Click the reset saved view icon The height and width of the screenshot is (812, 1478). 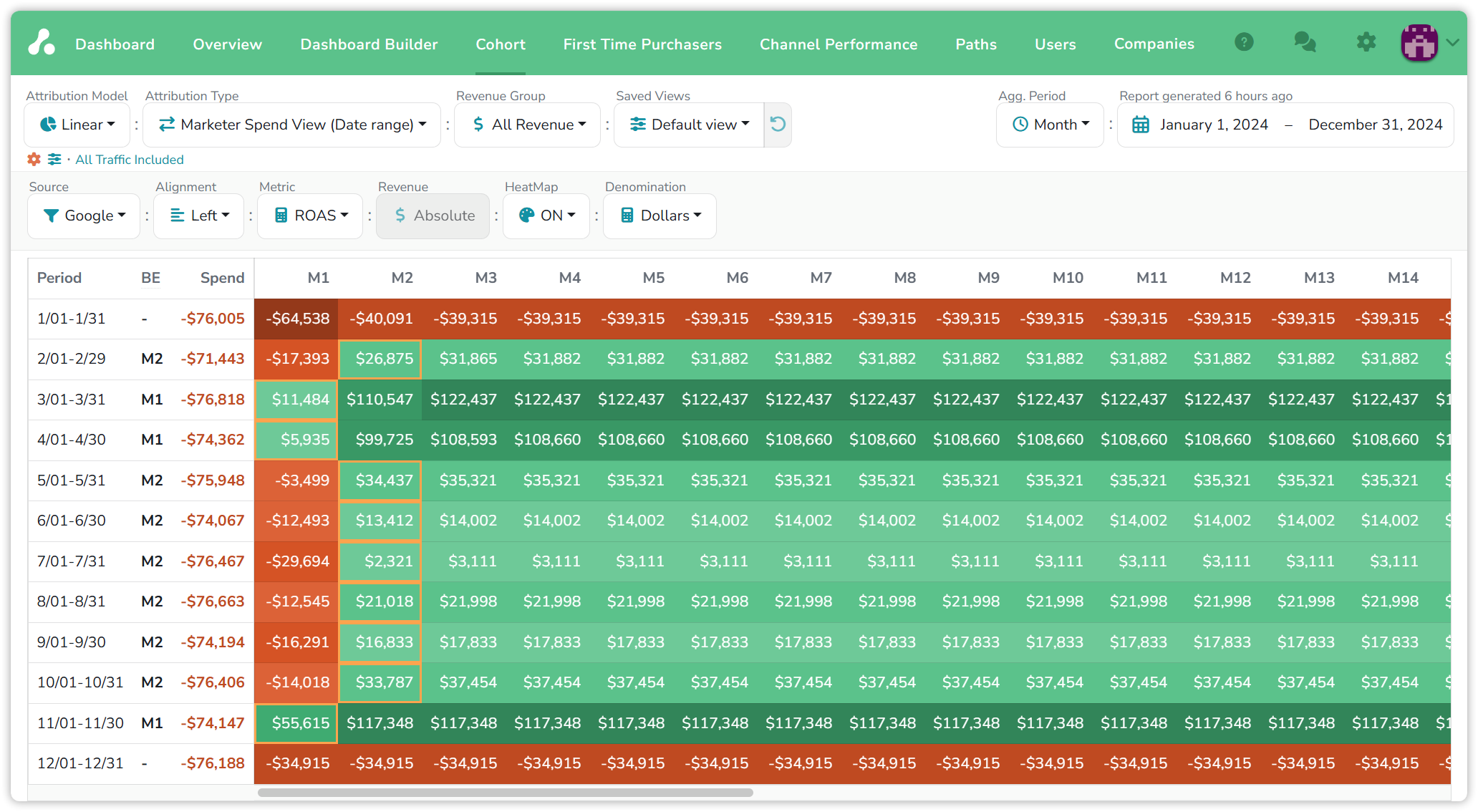(778, 125)
